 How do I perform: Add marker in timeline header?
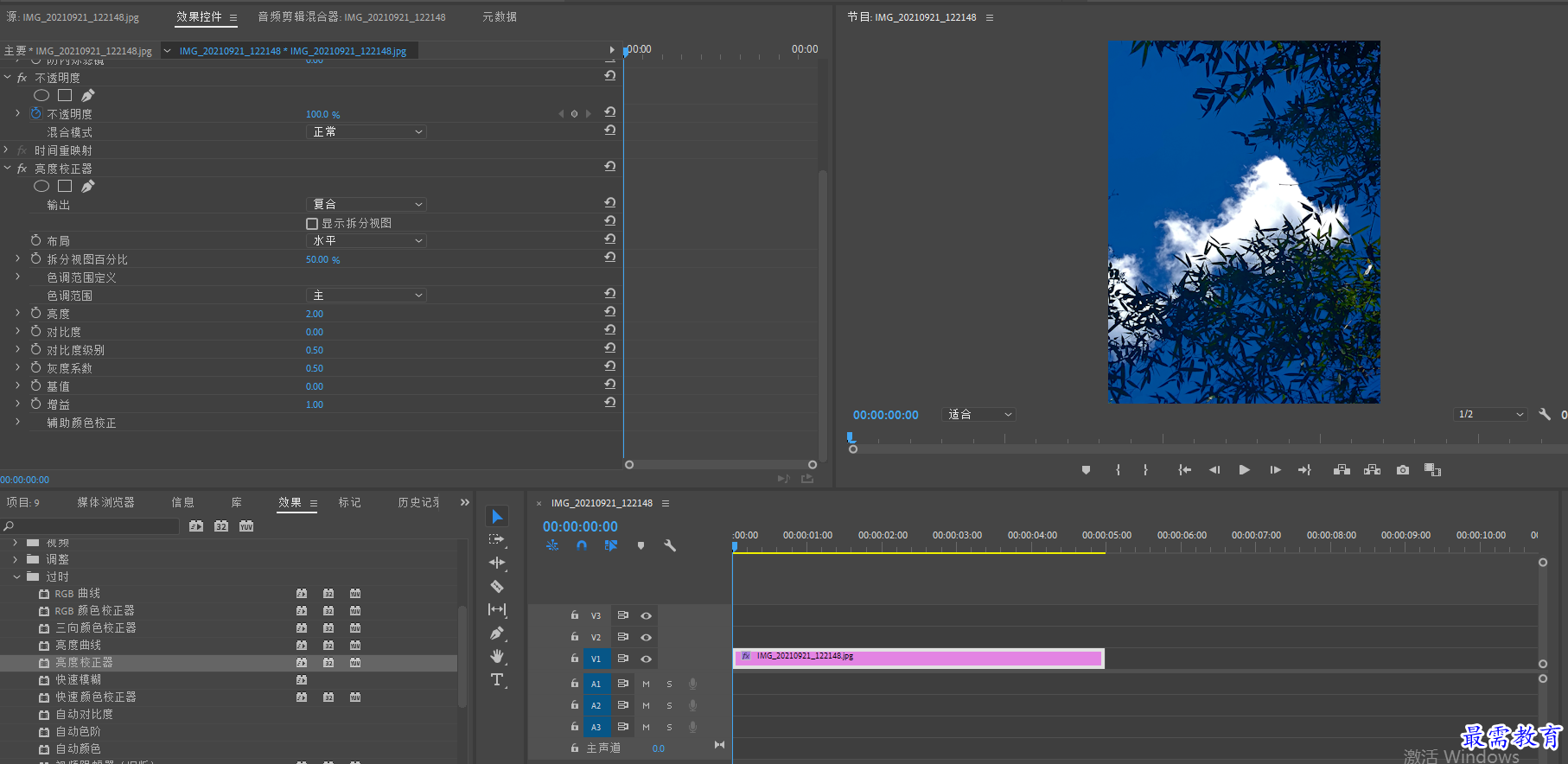641,545
